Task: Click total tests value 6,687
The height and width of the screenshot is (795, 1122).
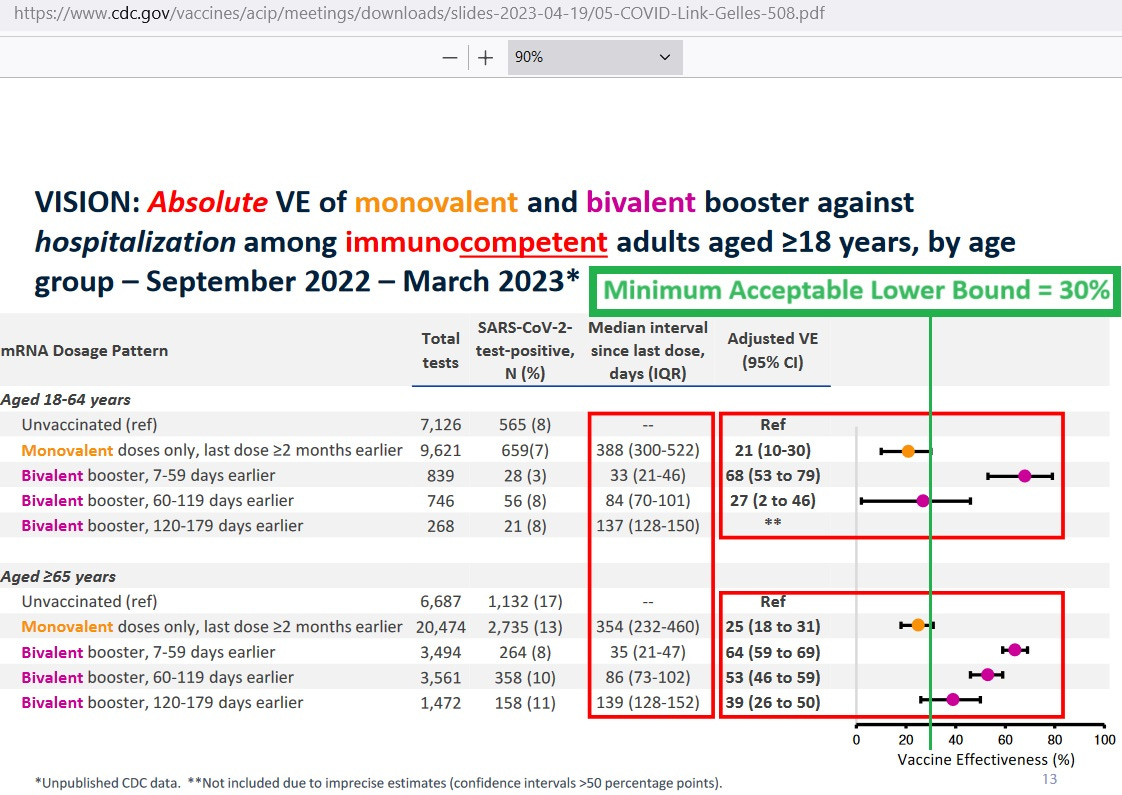Action: 441,602
